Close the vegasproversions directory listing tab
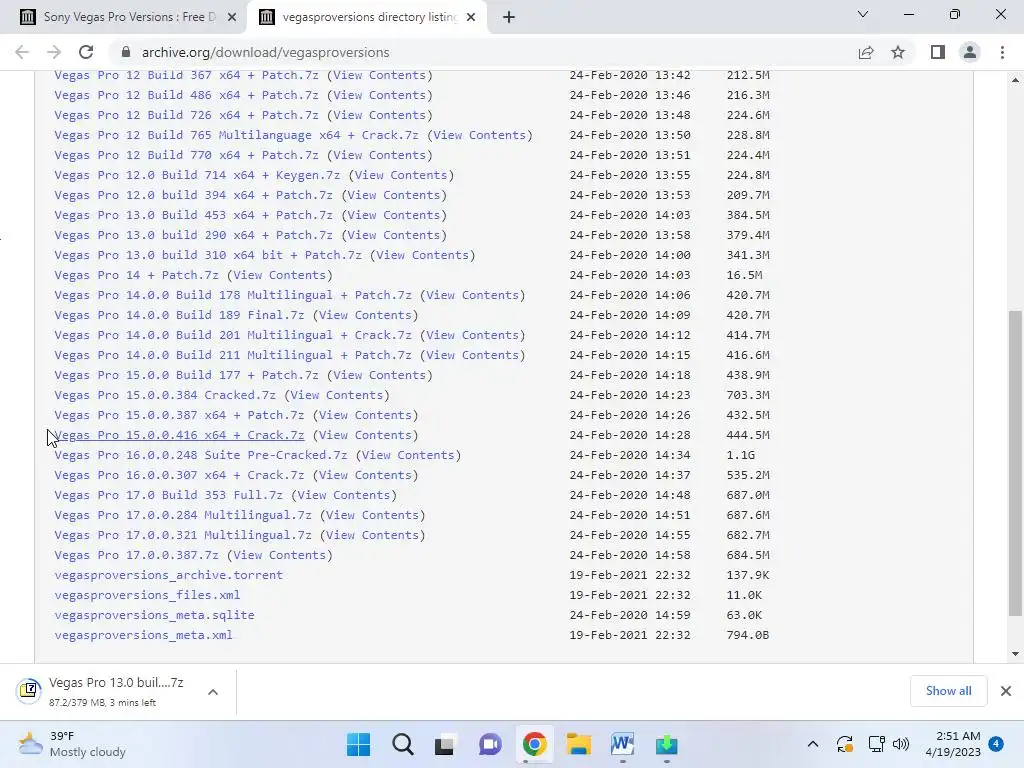The height and width of the screenshot is (768, 1024). tap(471, 18)
